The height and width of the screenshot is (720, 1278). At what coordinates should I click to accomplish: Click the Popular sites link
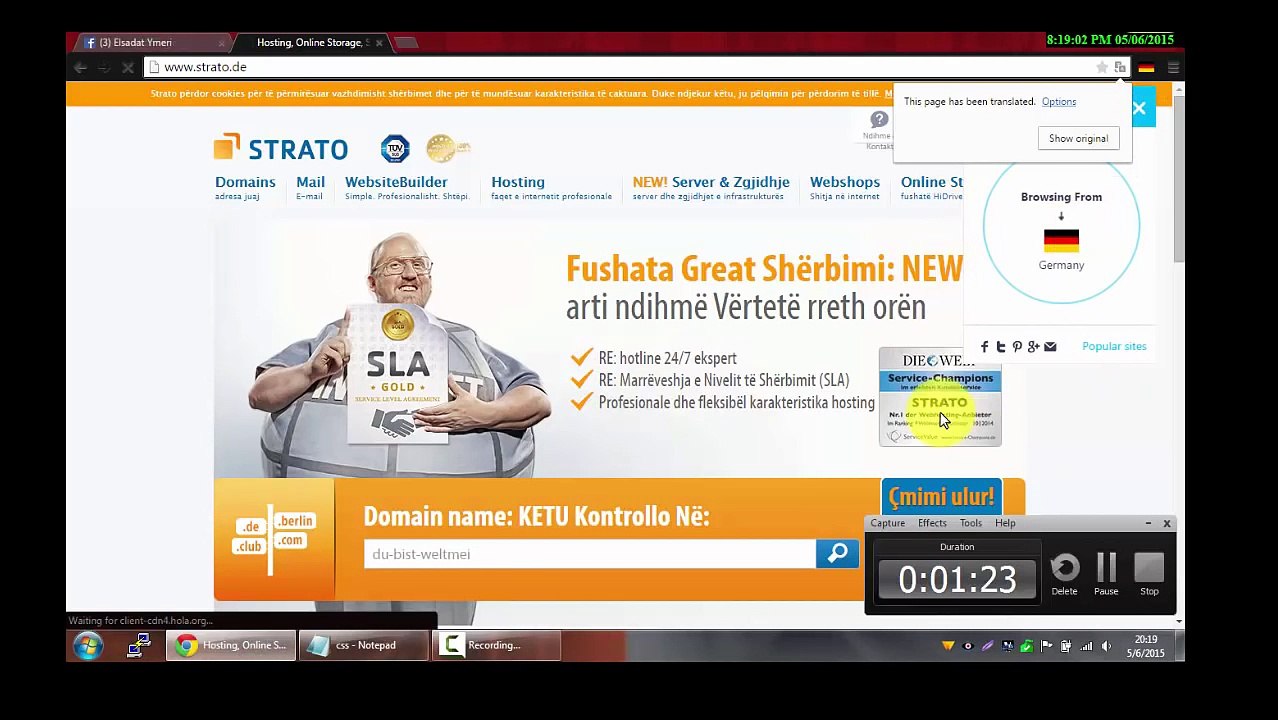tap(1114, 346)
